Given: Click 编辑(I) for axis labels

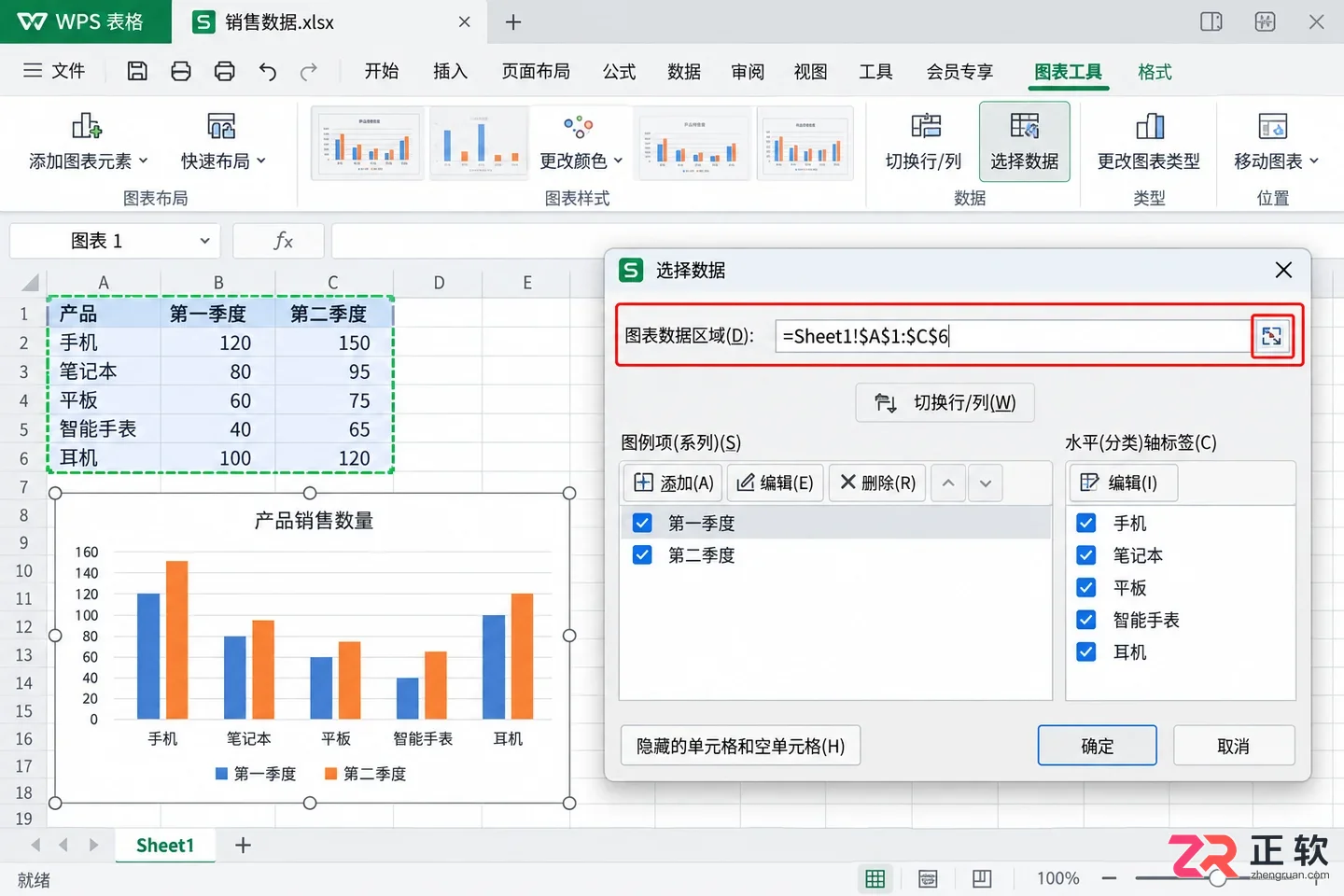Looking at the screenshot, I should [1123, 483].
